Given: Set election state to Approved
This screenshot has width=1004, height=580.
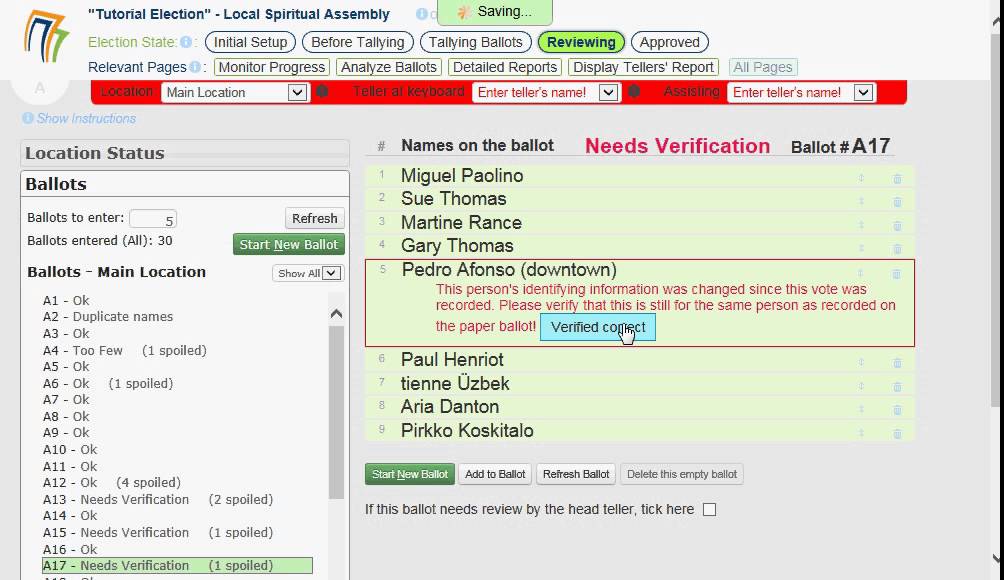Looking at the screenshot, I should click(x=670, y=42).
